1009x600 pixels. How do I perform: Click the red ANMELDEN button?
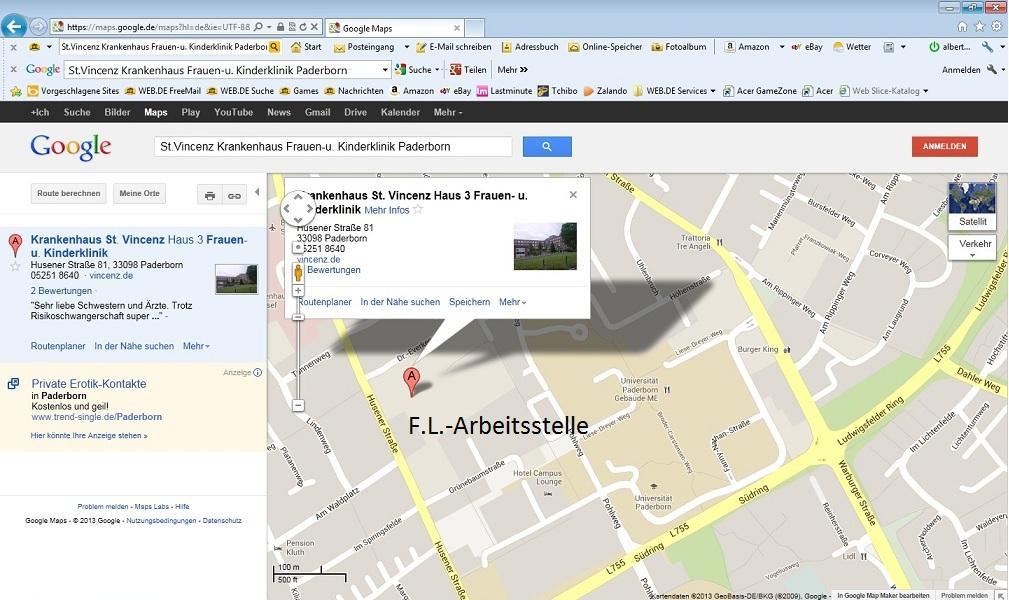[x=945, y=146]
